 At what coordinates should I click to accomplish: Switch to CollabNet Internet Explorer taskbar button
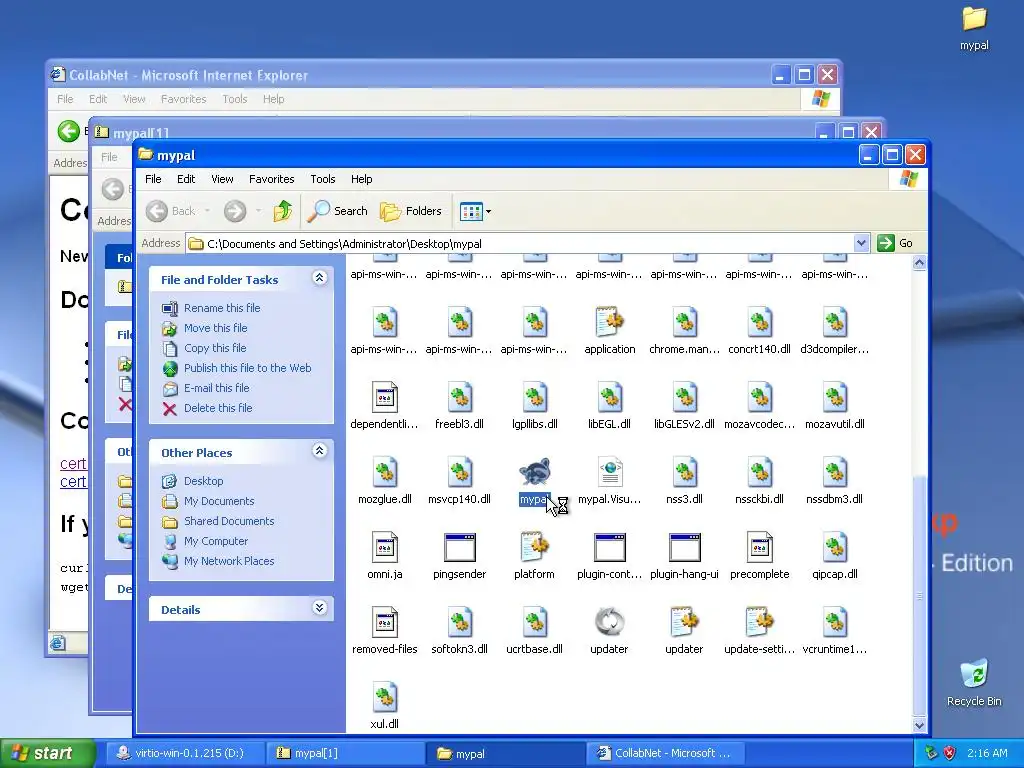[665, 754]
